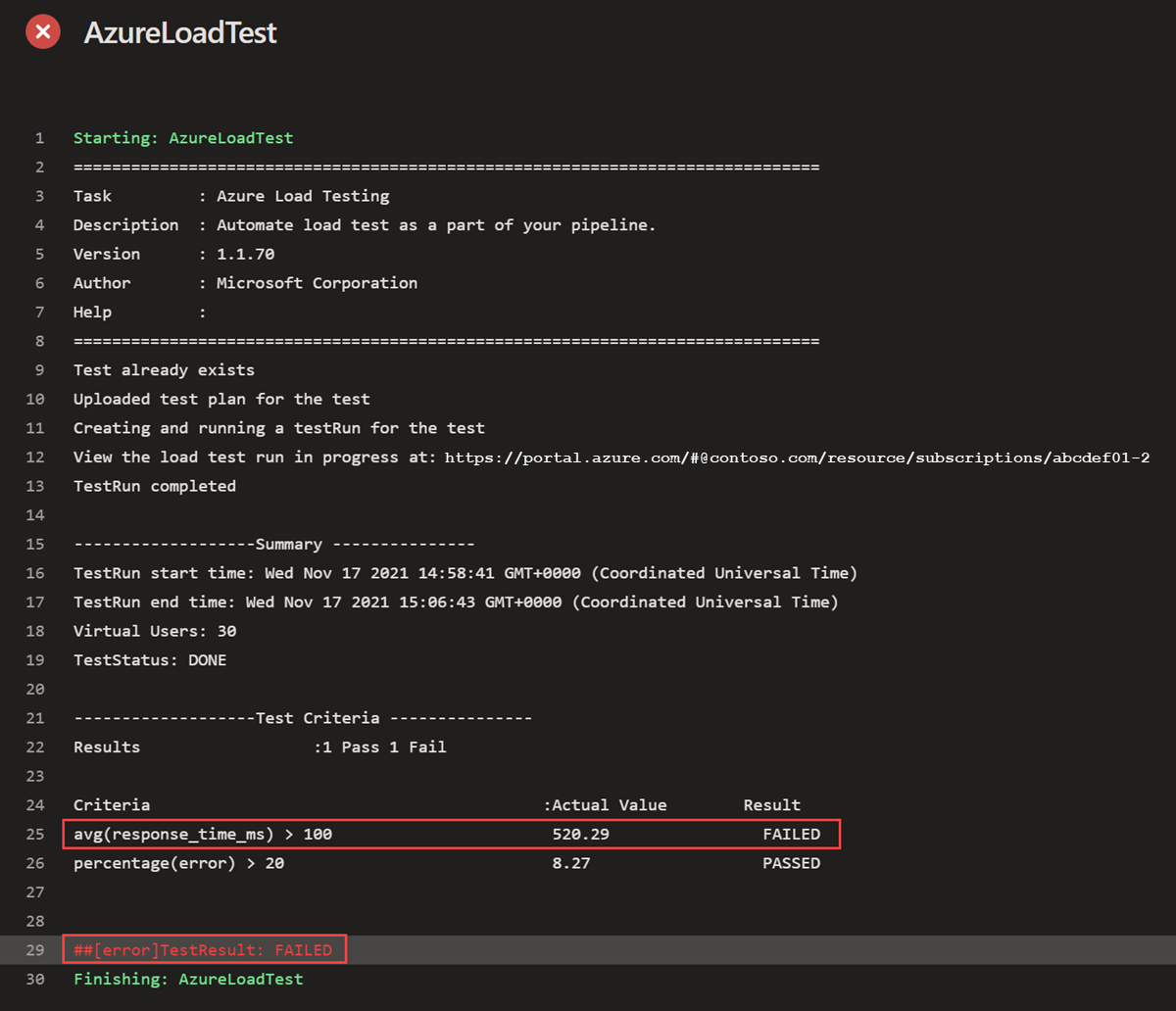The height and width of the screenshot is (1011, 1176).
Task: Click "Uploaded test plan for the test"
Action: (221, 400)
